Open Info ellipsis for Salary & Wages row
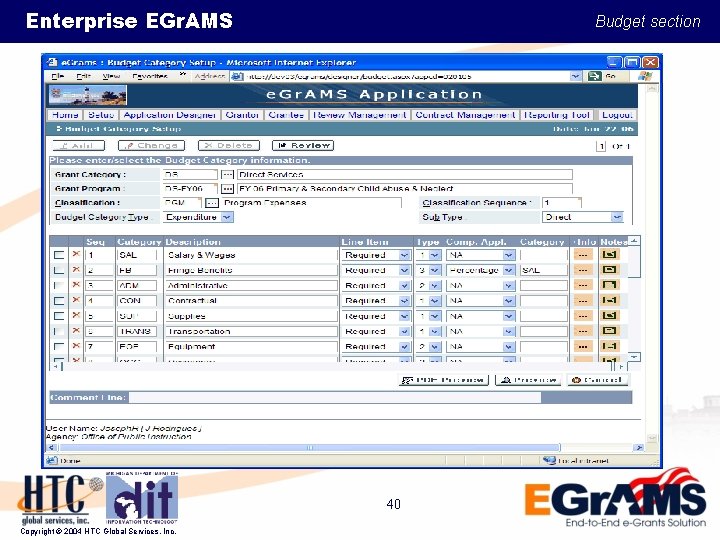The image size is (720, 540). tap(583, 255)
